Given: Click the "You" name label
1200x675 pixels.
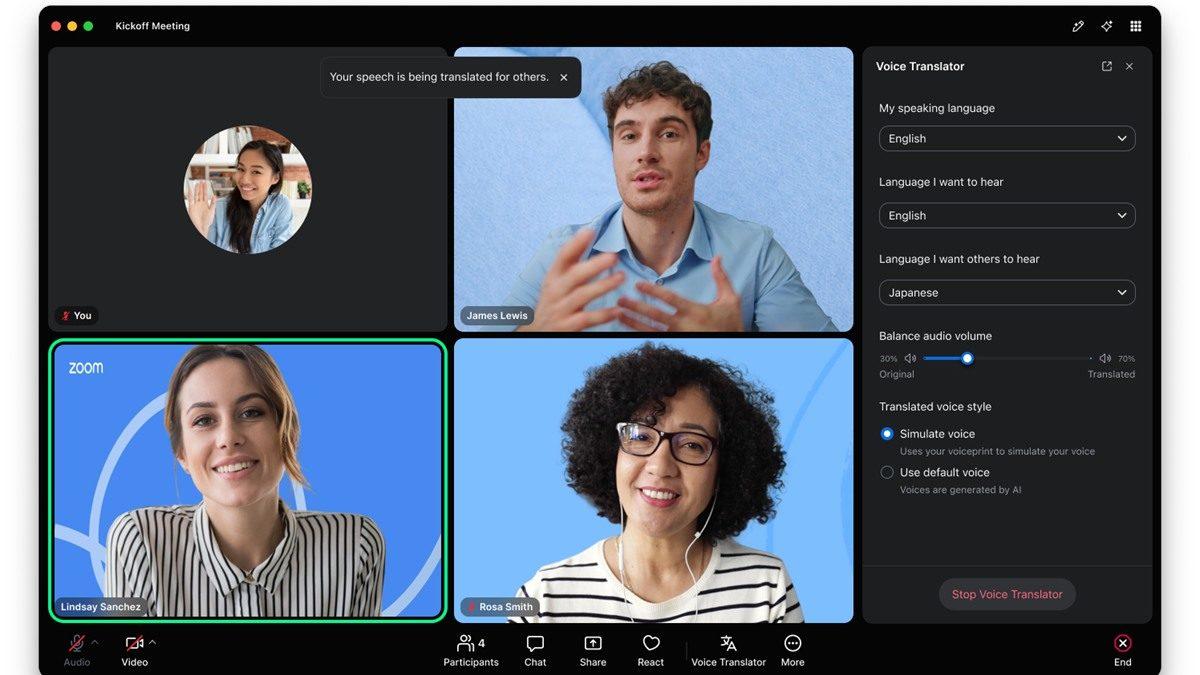Looking at the screenshot, I should point(76,315).
